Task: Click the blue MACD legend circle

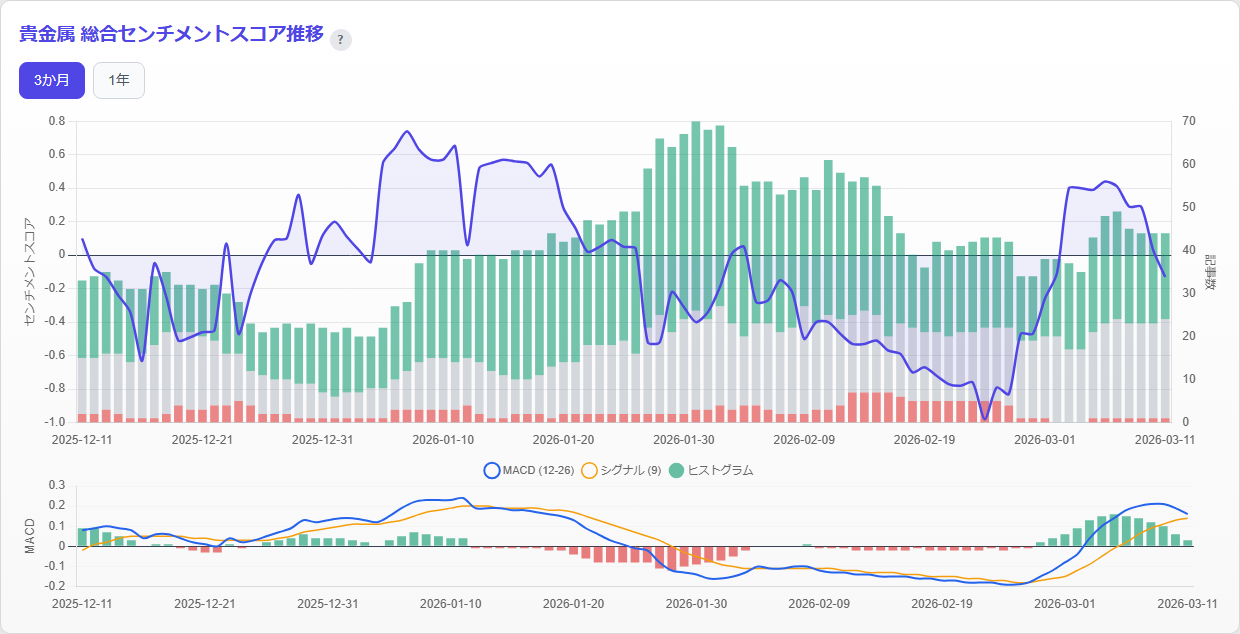Action: [490, 470]
